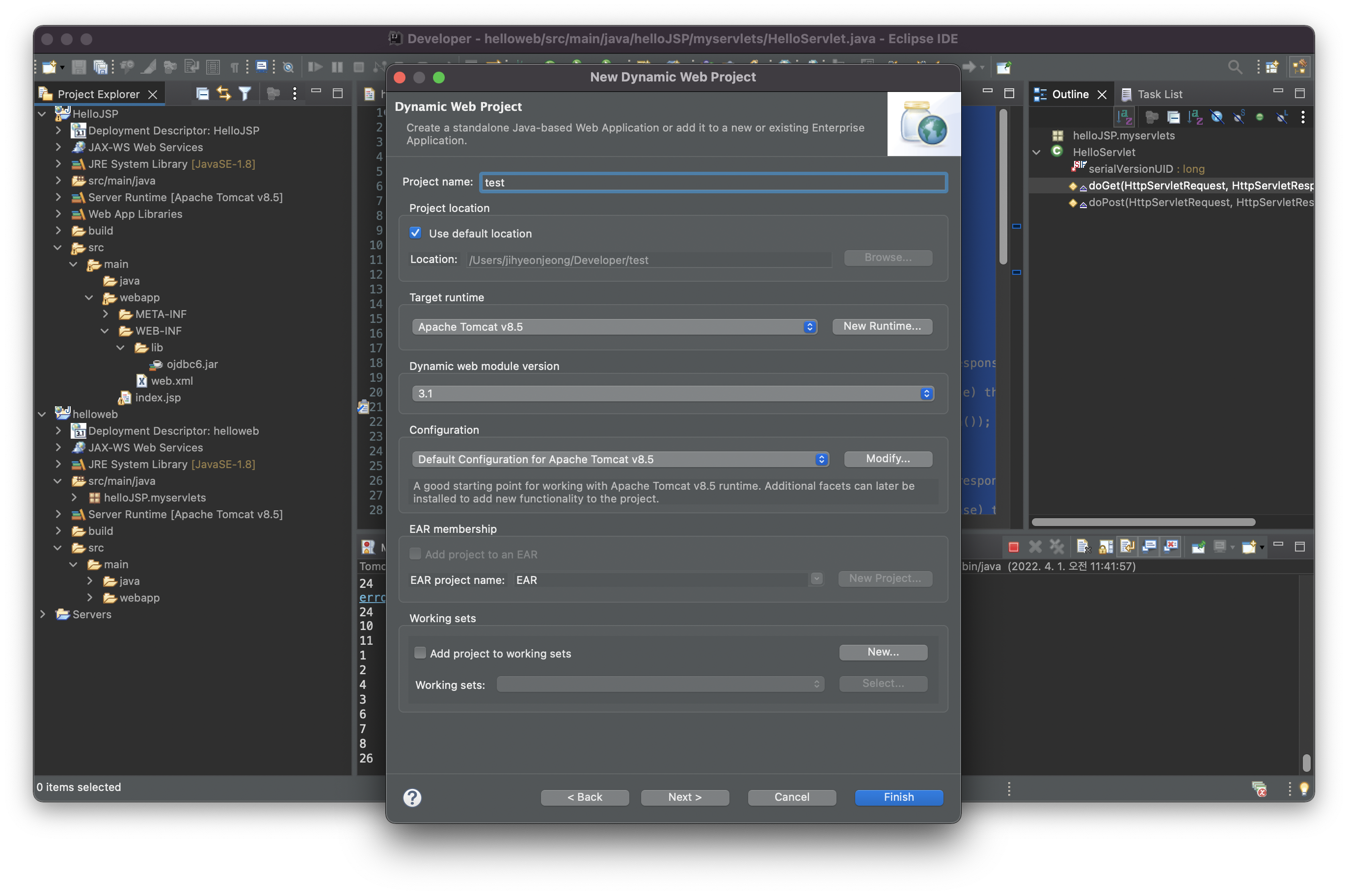1348x896 pixels.
Task: Toggle Link with Editor arrows icon
Action: tap(223, 94)
